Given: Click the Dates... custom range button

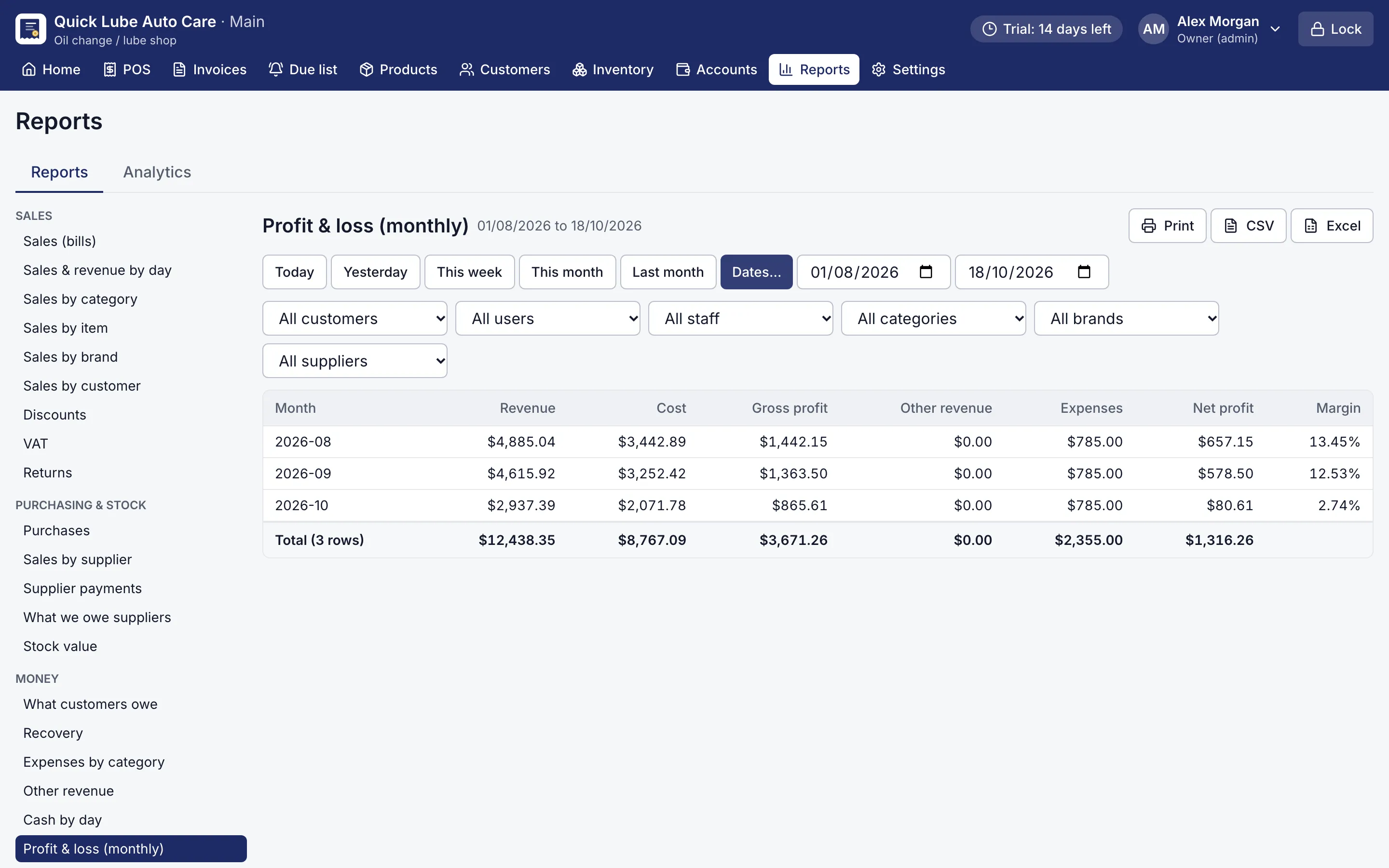Looking at the screenshot, I should (757, 271).
